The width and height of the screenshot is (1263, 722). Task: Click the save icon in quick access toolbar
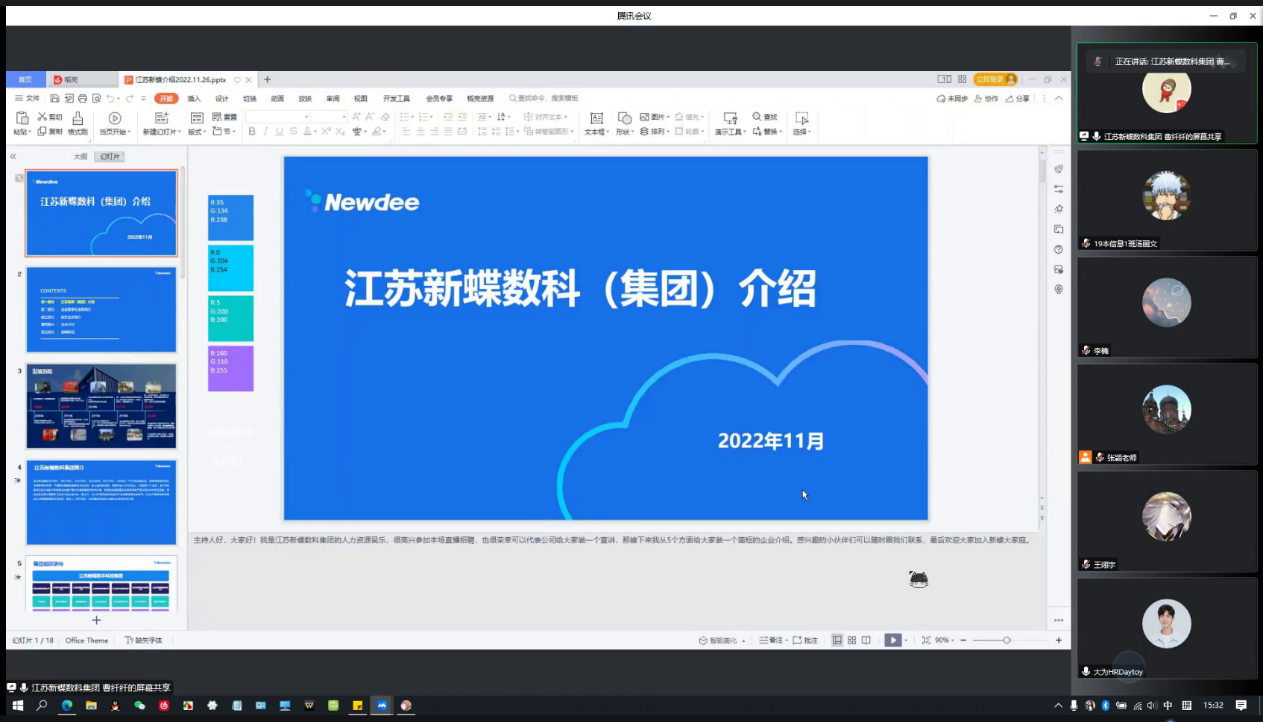[56, 99]
